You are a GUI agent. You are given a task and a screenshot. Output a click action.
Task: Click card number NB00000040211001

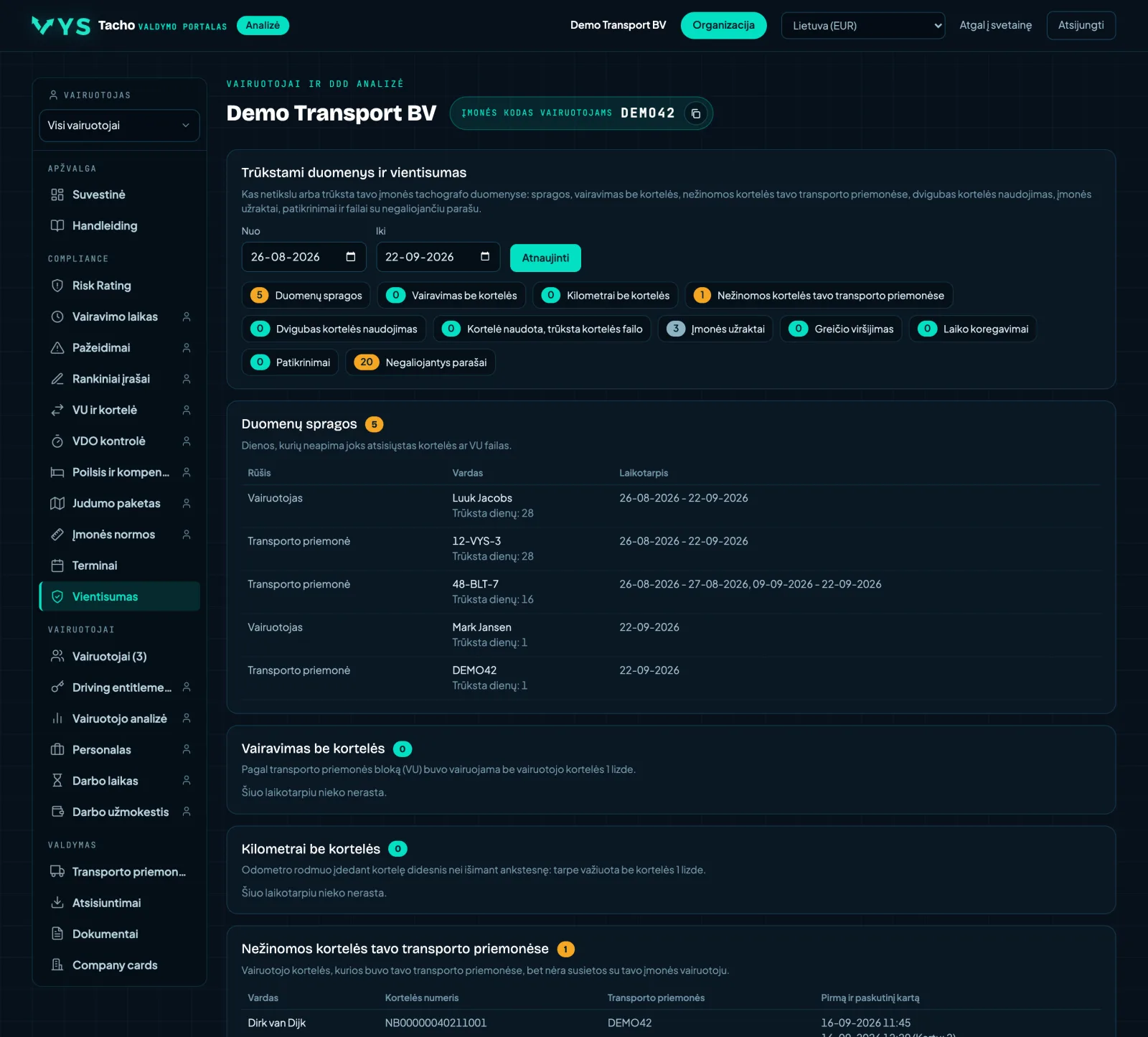(x=436, y=1023)
